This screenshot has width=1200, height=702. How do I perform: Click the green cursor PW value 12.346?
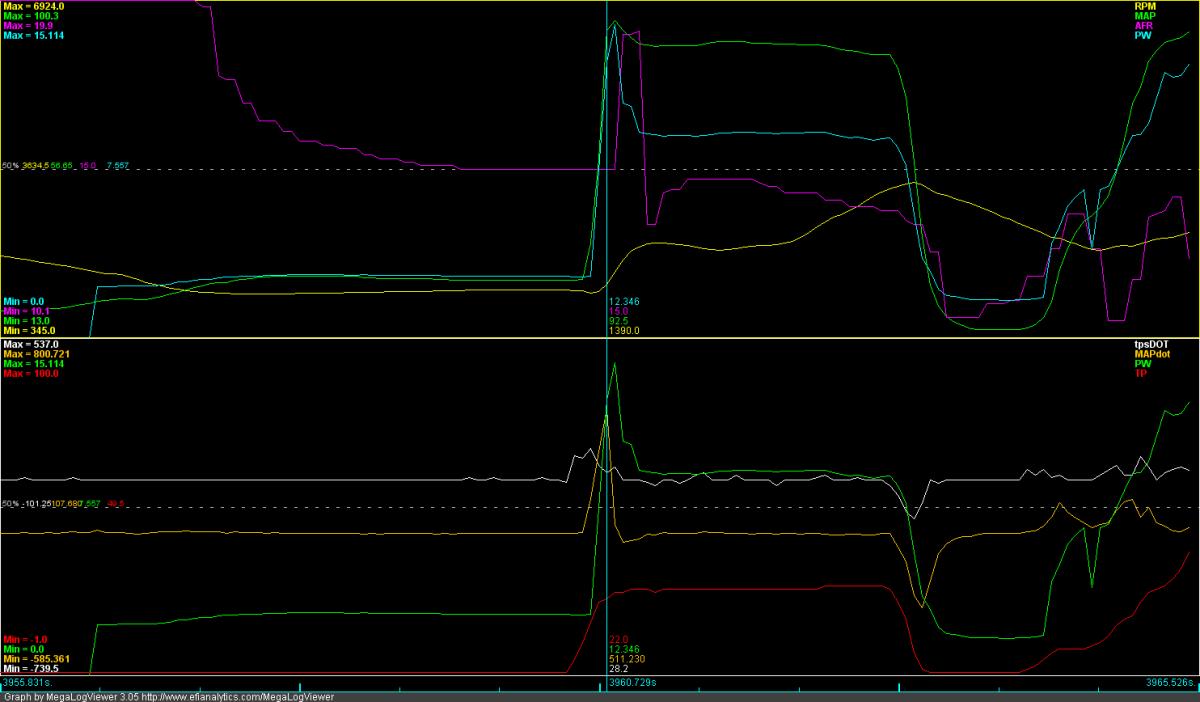(x=625, y=648)
